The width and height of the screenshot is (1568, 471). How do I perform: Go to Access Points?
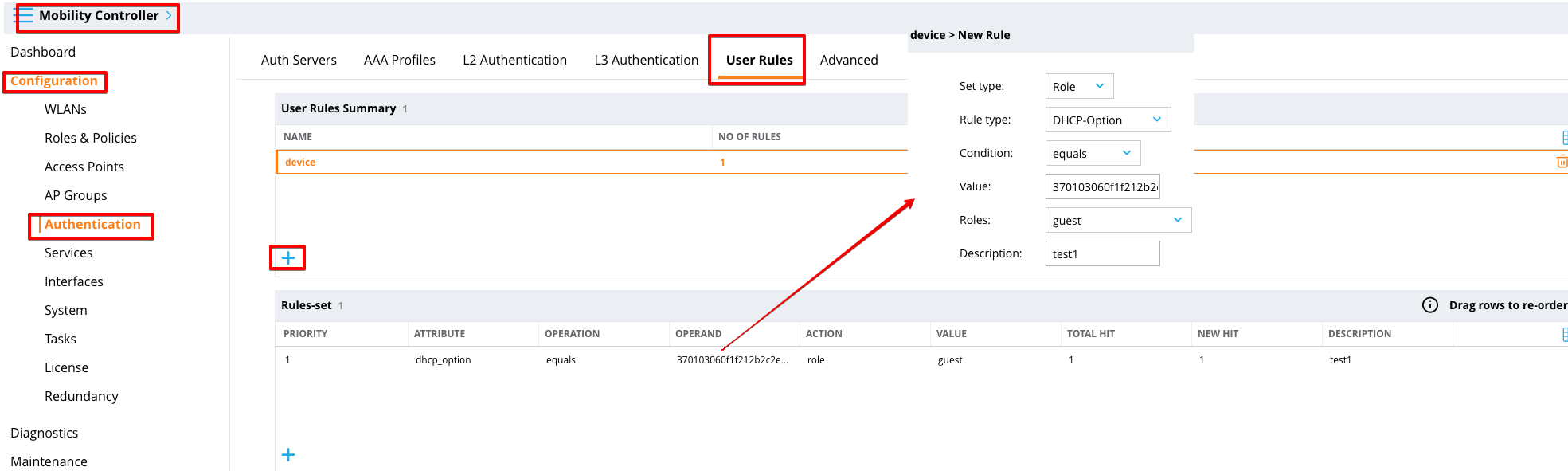[84, 167]
